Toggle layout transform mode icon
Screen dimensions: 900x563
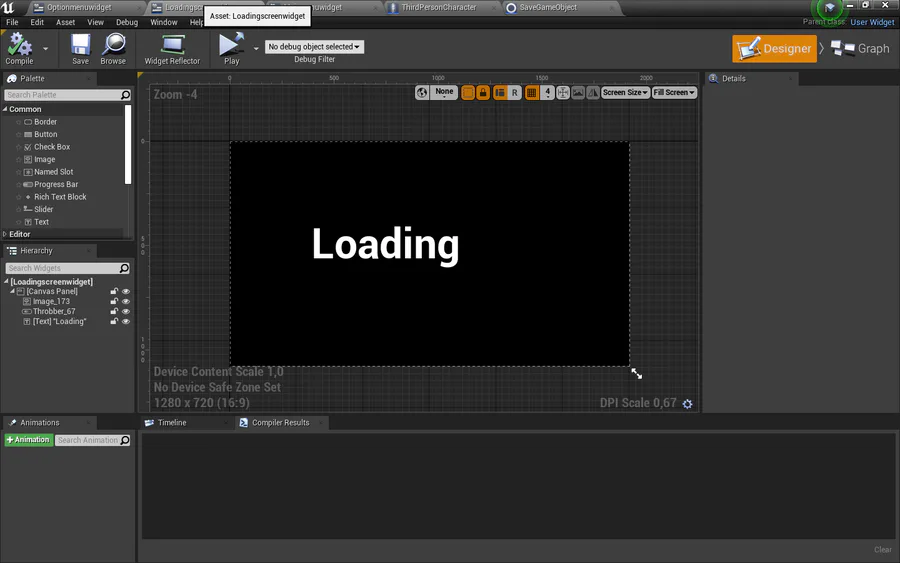pos(500,92)
